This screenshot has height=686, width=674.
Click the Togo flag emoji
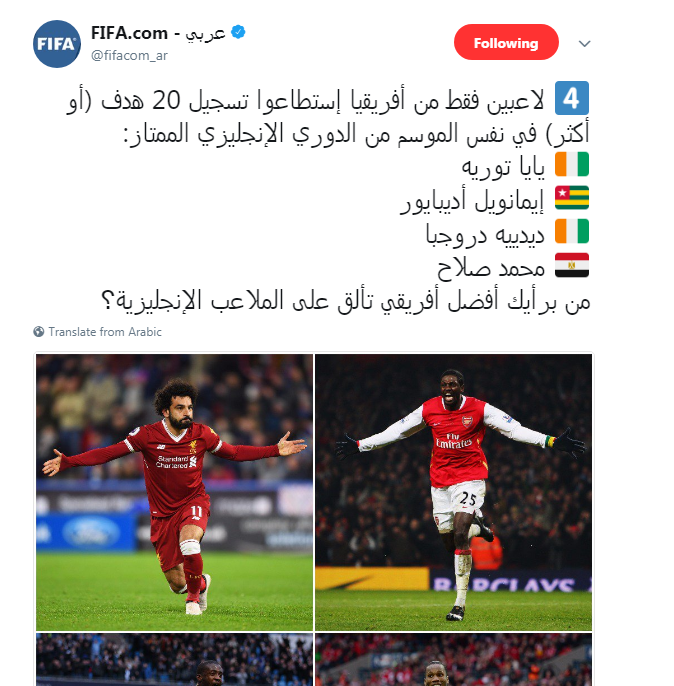tap(572, 198)
